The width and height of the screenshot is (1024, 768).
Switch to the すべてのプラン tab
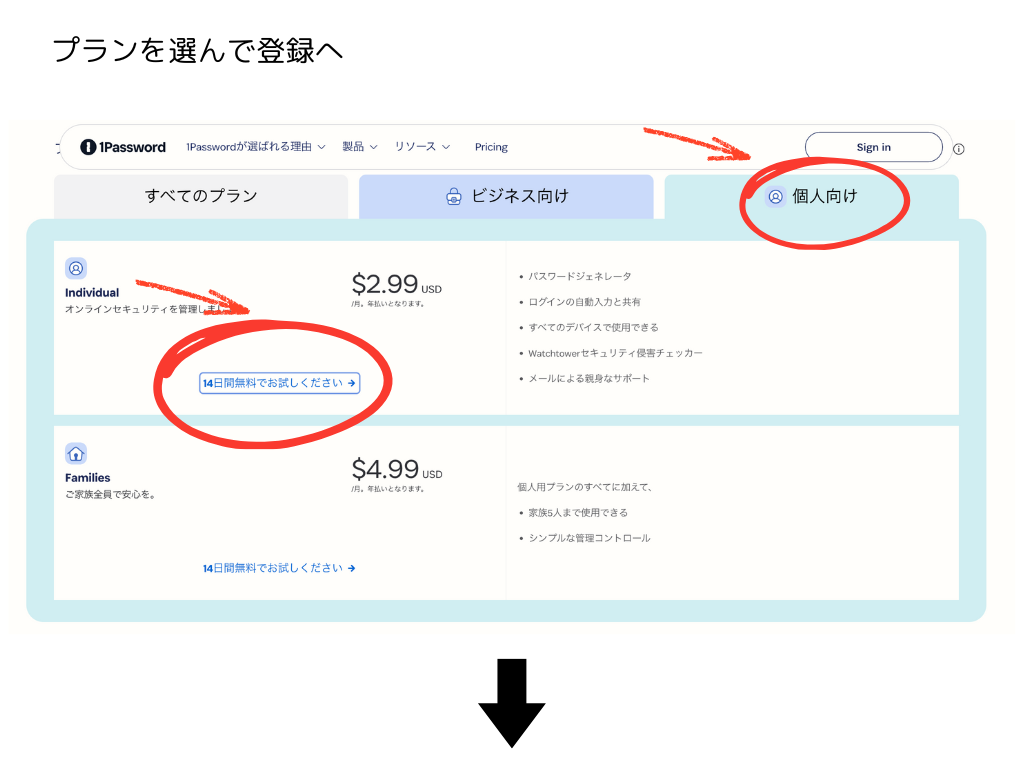click(201, 196)
